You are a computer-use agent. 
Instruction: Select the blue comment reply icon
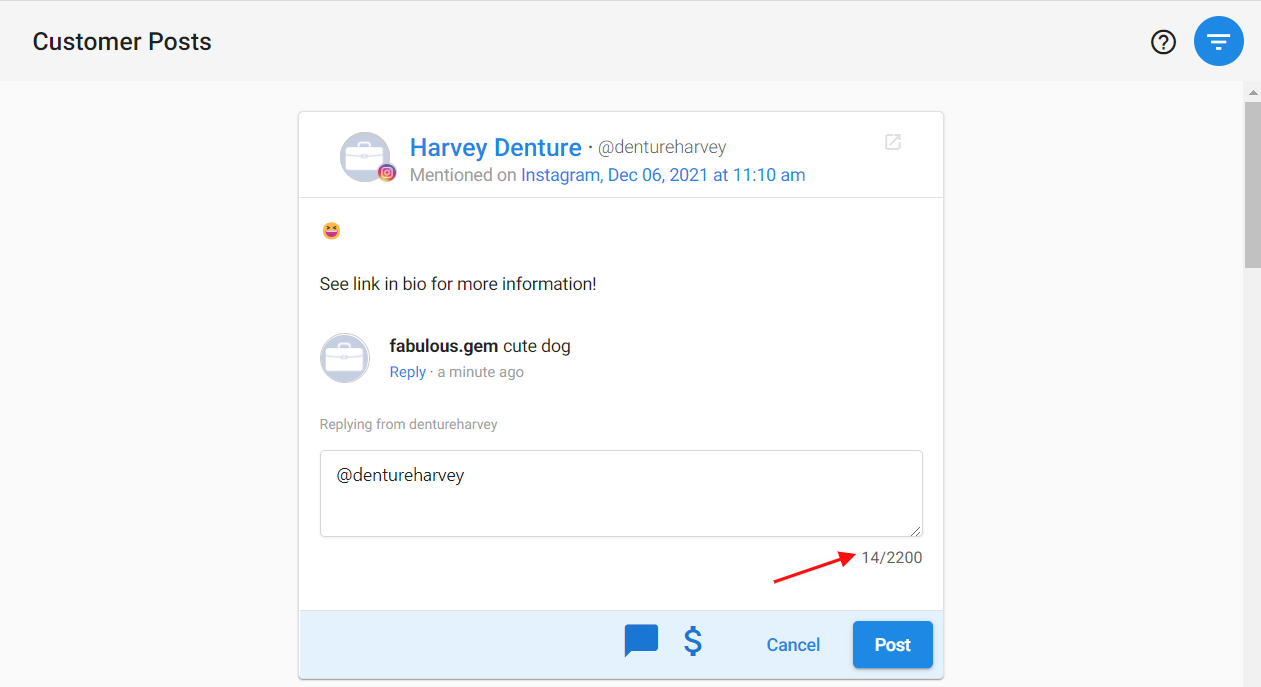click(640, 641)
